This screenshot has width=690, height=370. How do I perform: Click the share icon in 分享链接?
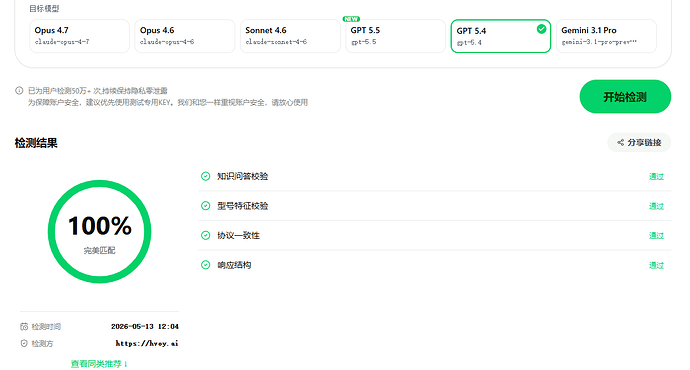point(620,143)
